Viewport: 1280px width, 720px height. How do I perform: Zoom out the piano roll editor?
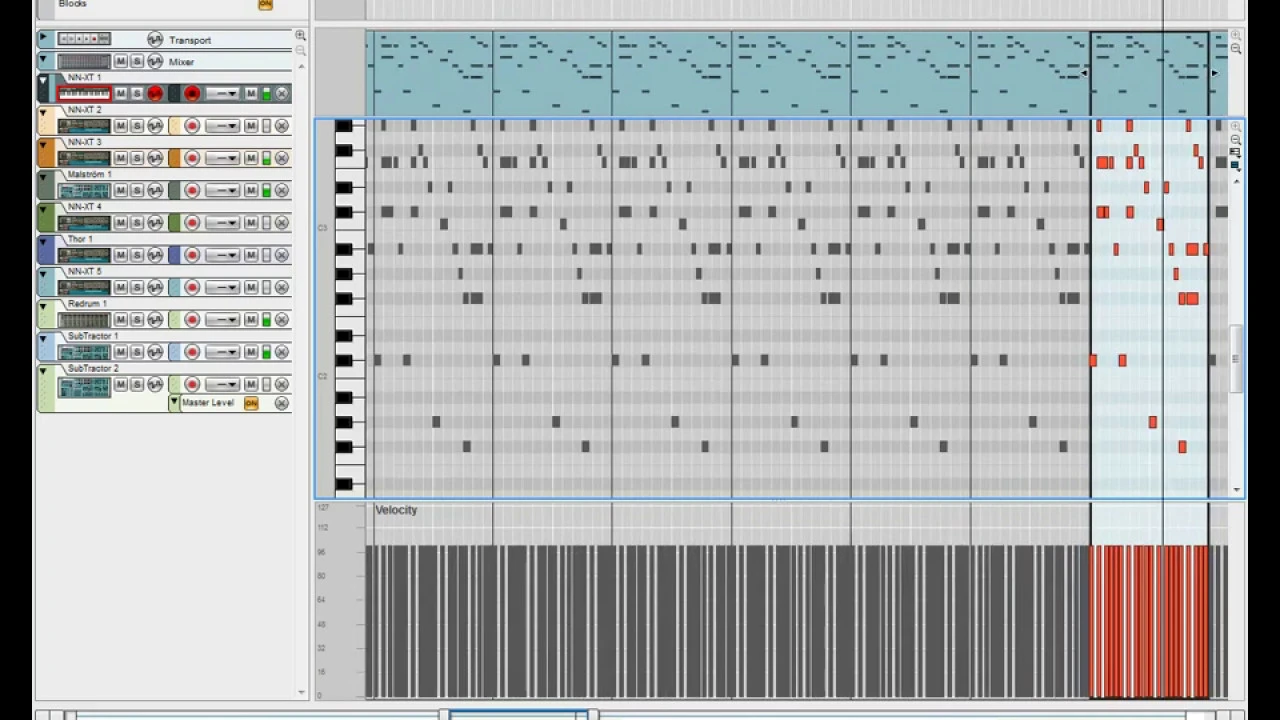tap(1236, 140)
